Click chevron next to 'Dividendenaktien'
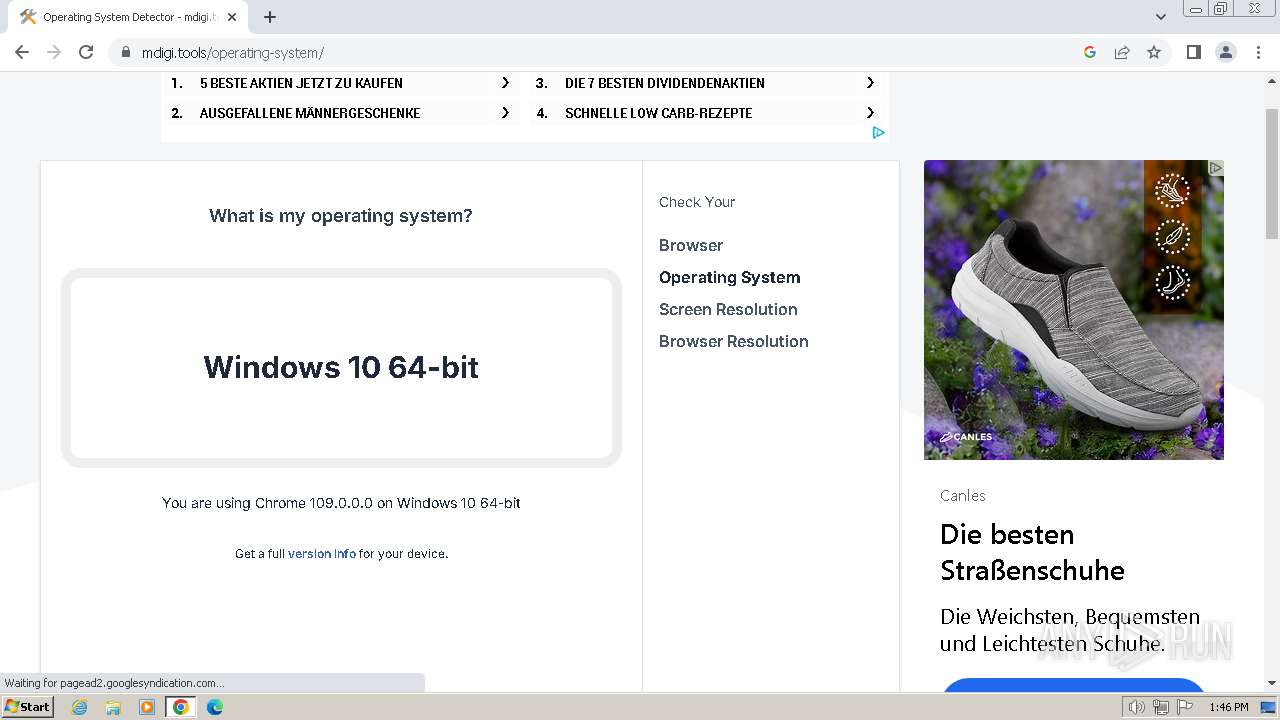The height and width of the screenshot is (720, 1280). tap(870, 83)
